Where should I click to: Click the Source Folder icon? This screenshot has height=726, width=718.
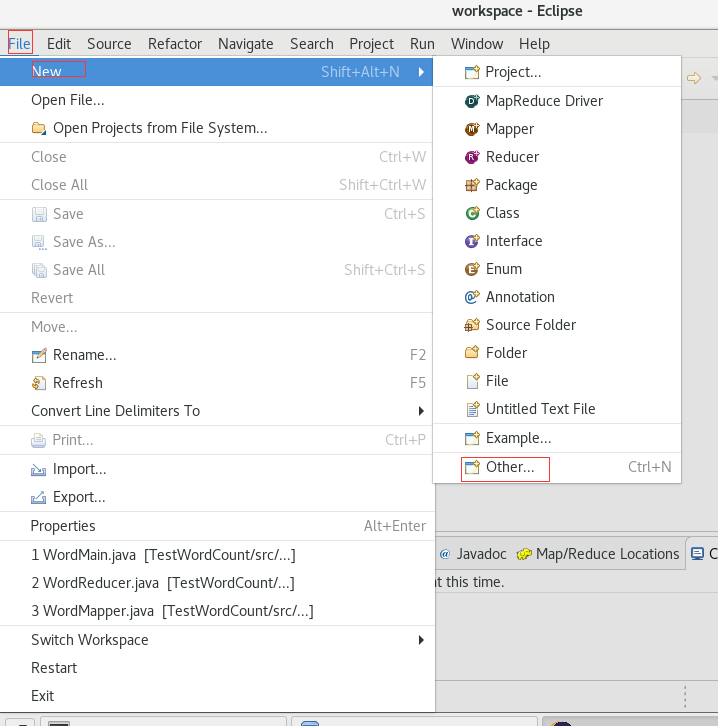pos(472,325)
